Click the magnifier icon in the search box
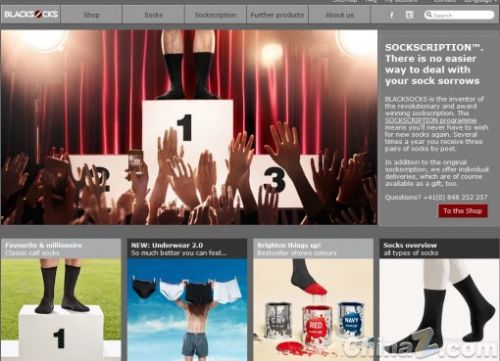The width and height of the screenshot is (500, 361). tap(429, 15)
